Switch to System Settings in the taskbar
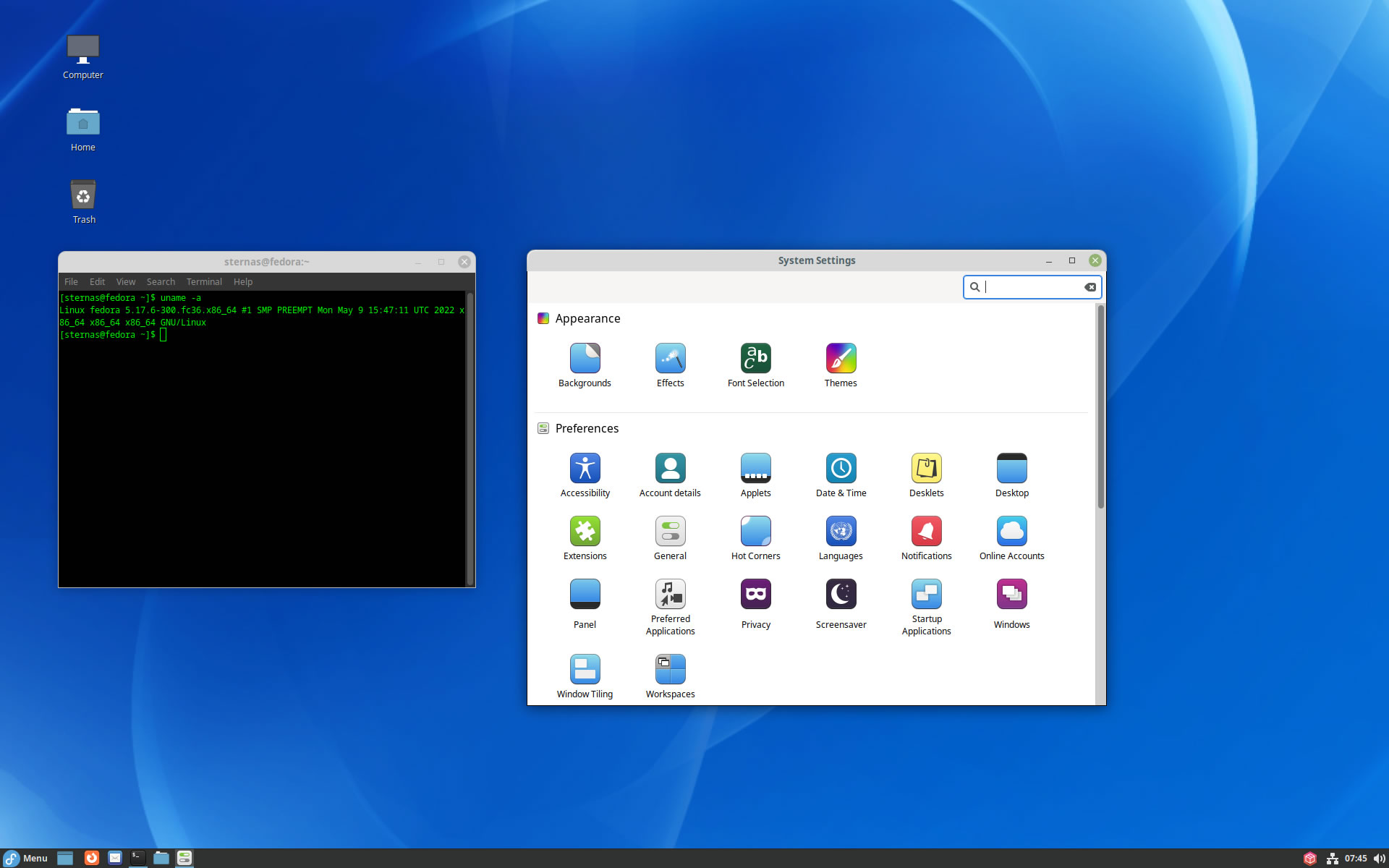 coord(184,859)
